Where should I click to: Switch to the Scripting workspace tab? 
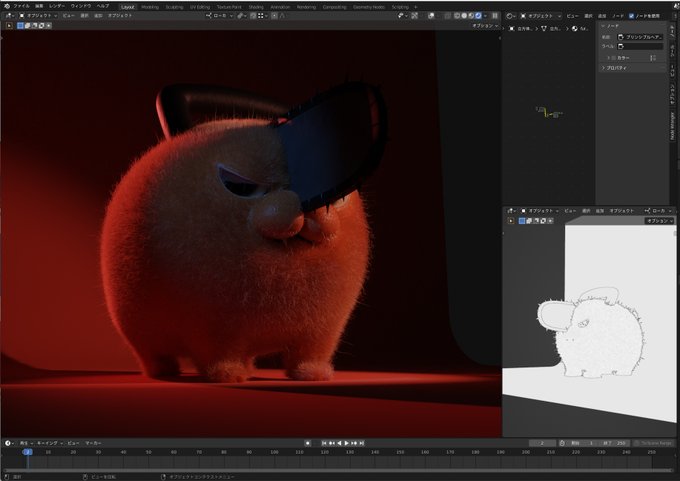400,7
